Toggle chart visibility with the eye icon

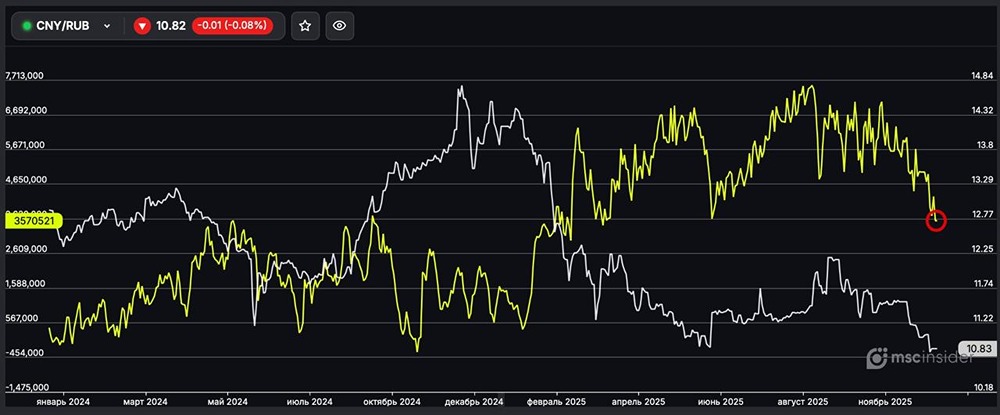click(x=339, y=25)
